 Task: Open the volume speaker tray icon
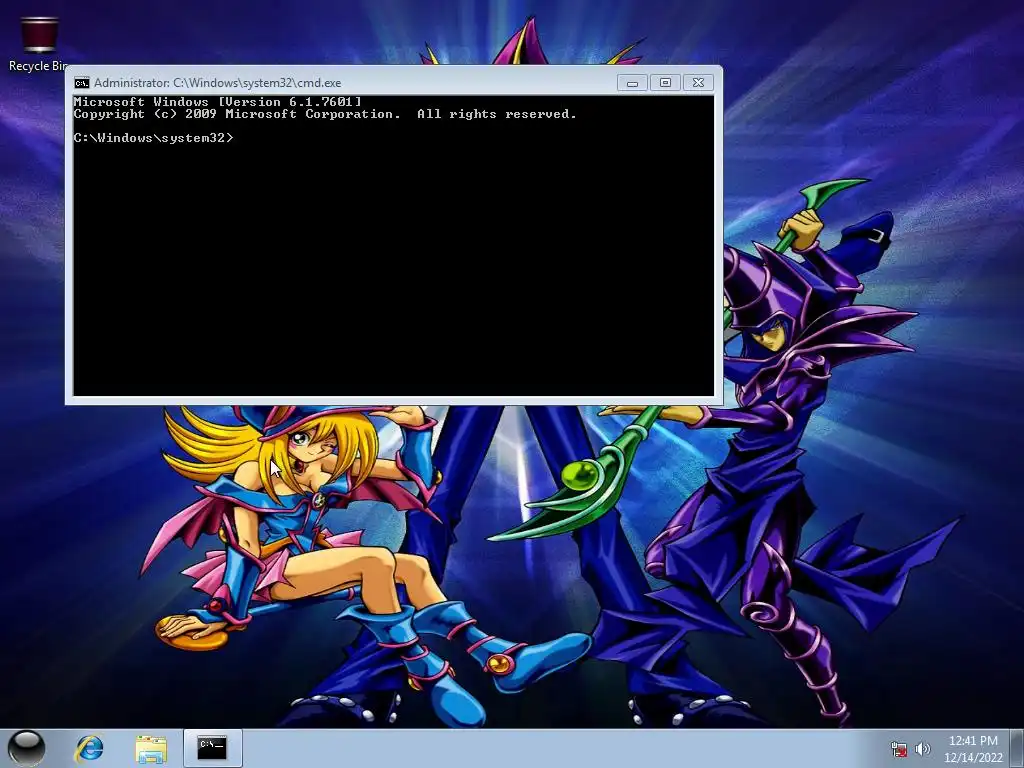click(x=922, y=749)
